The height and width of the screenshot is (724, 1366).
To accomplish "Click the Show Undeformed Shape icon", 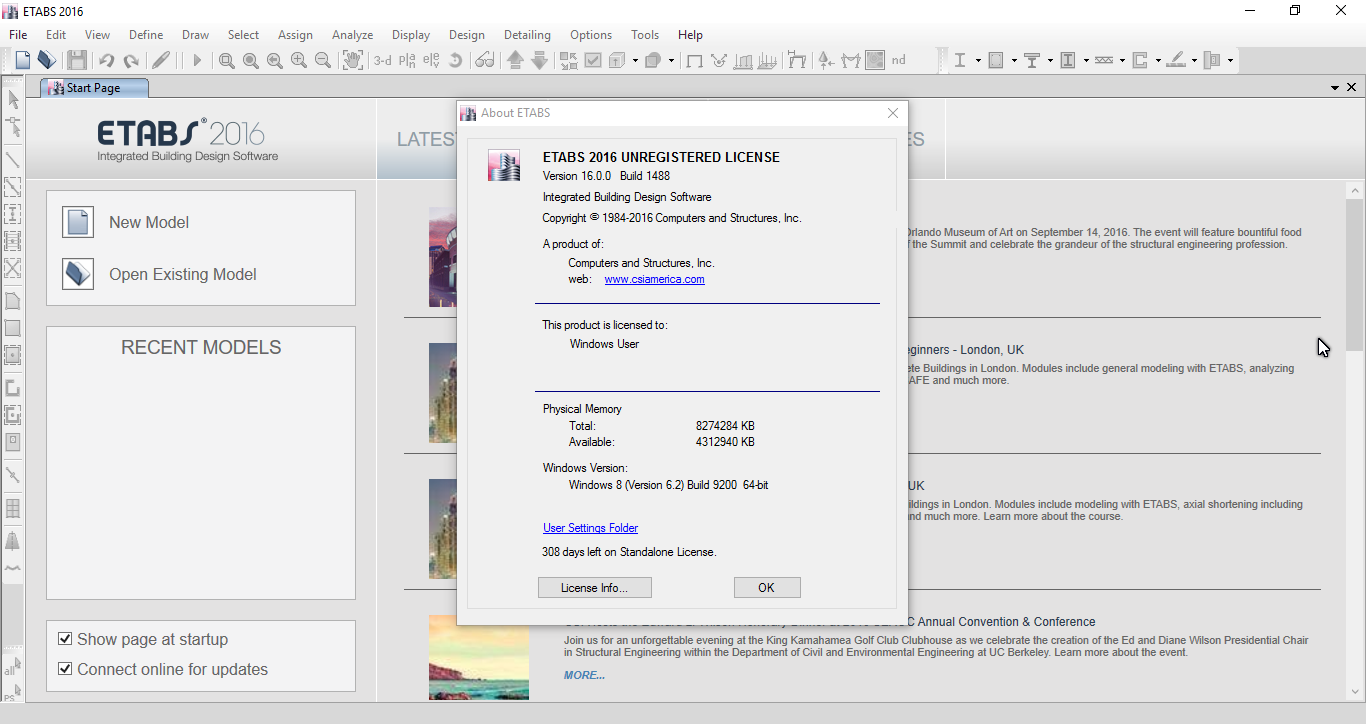I will (x=694, y=61).
